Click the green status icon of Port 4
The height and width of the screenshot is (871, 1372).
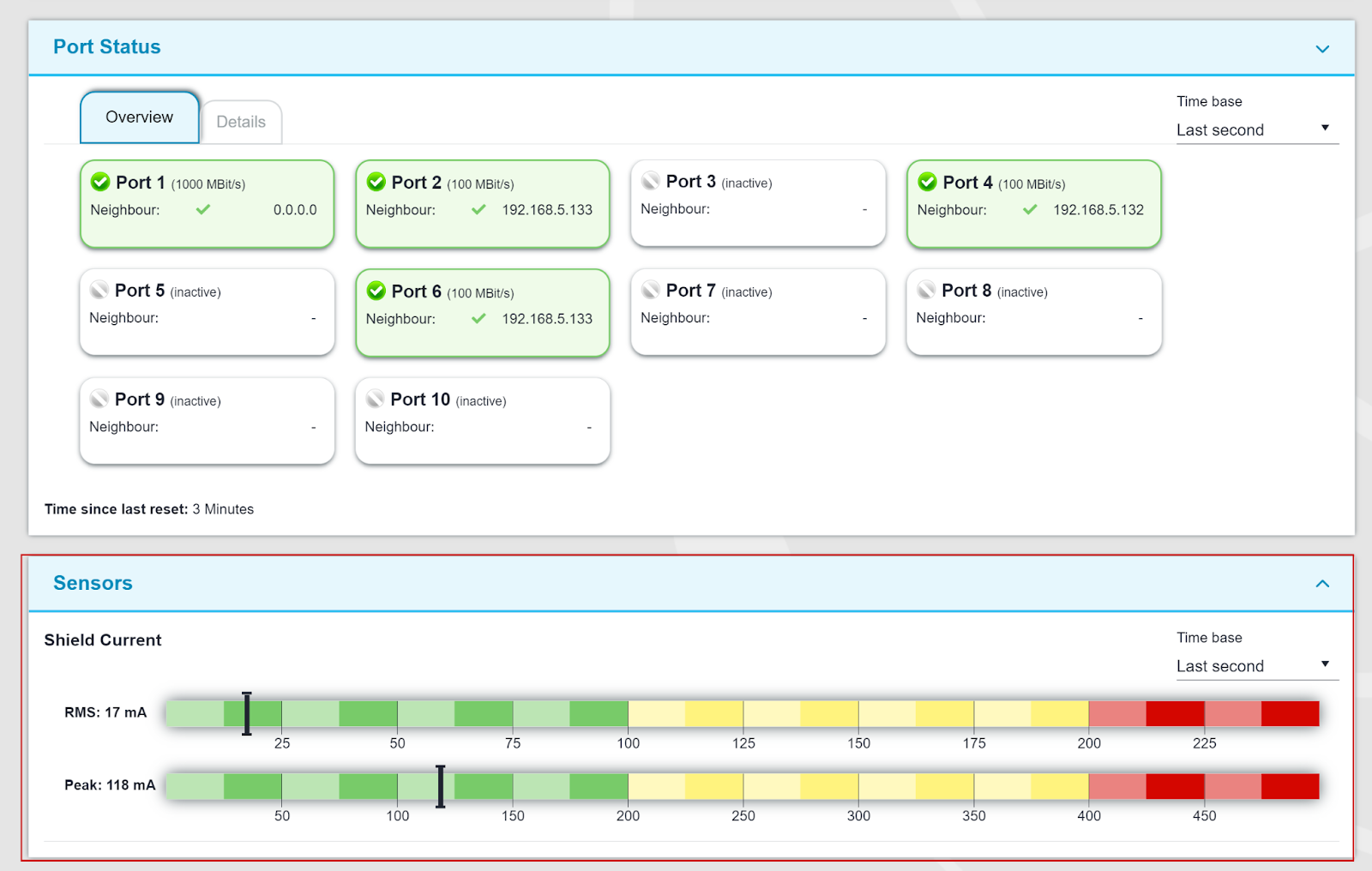click(928, 182)
